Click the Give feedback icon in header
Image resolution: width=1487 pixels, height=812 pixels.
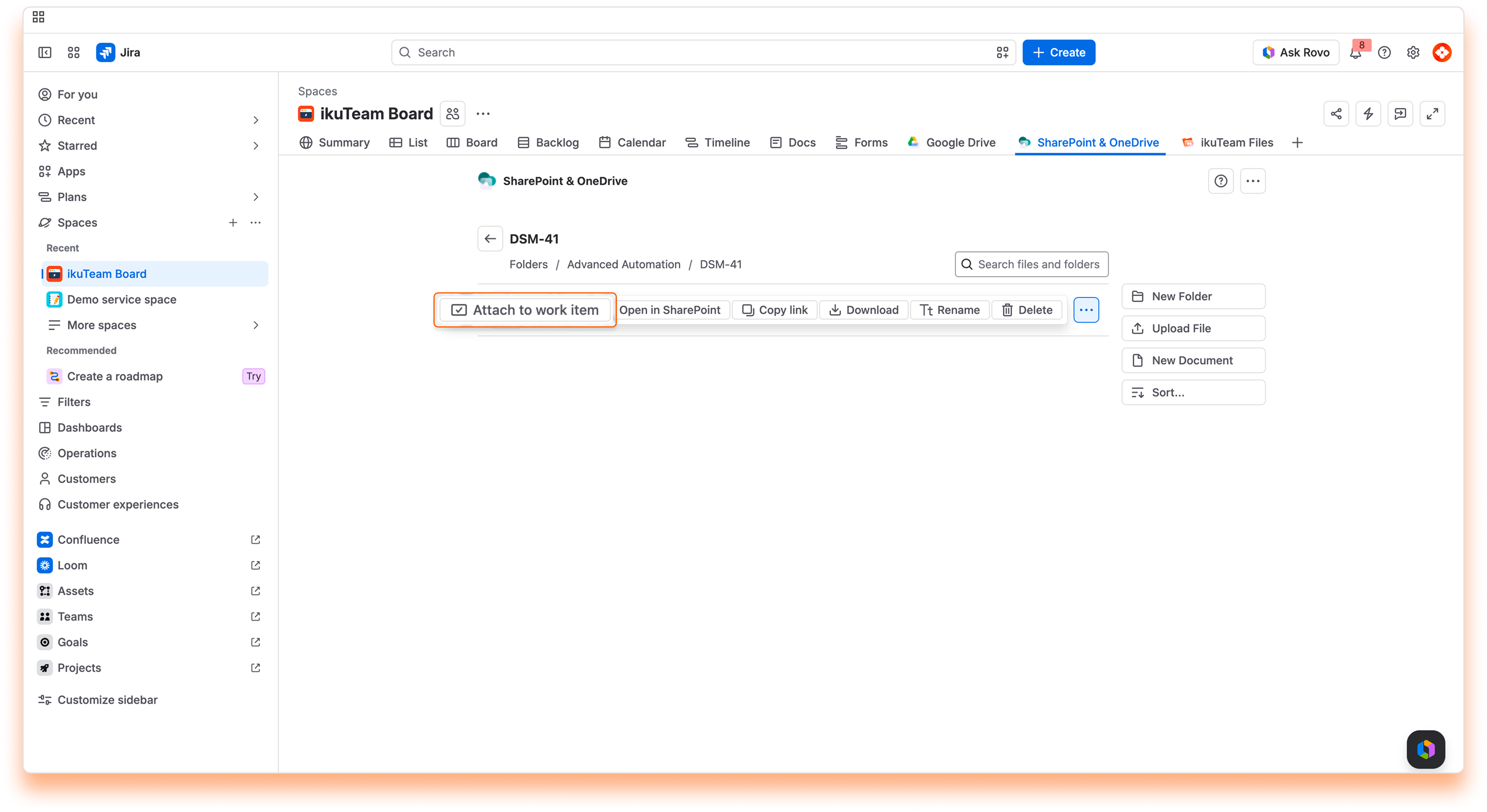[x=1400, y=114]
